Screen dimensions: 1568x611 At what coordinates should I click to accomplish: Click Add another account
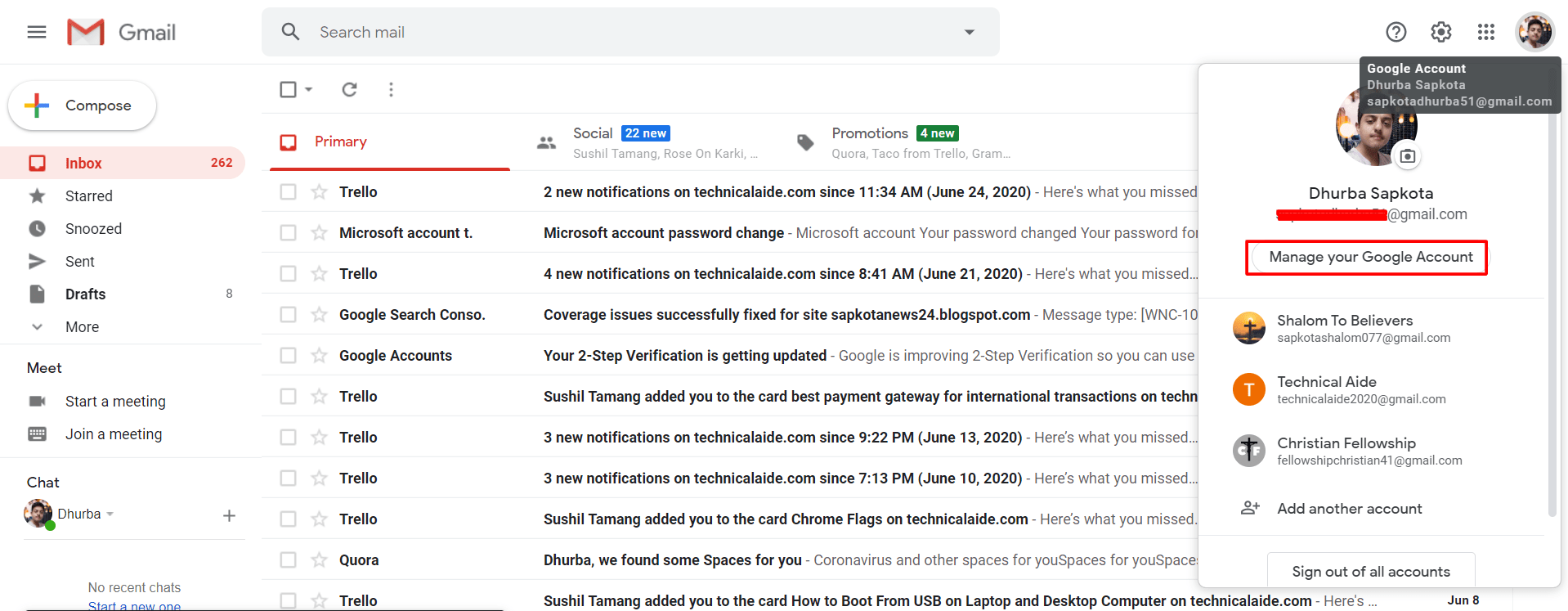[1350, 509]
